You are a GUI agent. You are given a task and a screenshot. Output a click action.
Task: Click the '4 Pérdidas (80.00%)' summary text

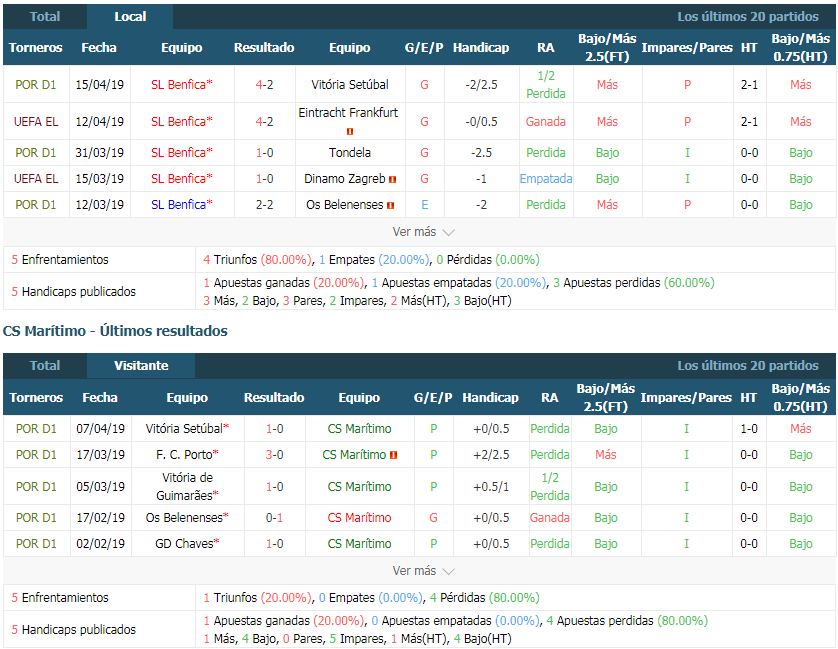(484, 598)
